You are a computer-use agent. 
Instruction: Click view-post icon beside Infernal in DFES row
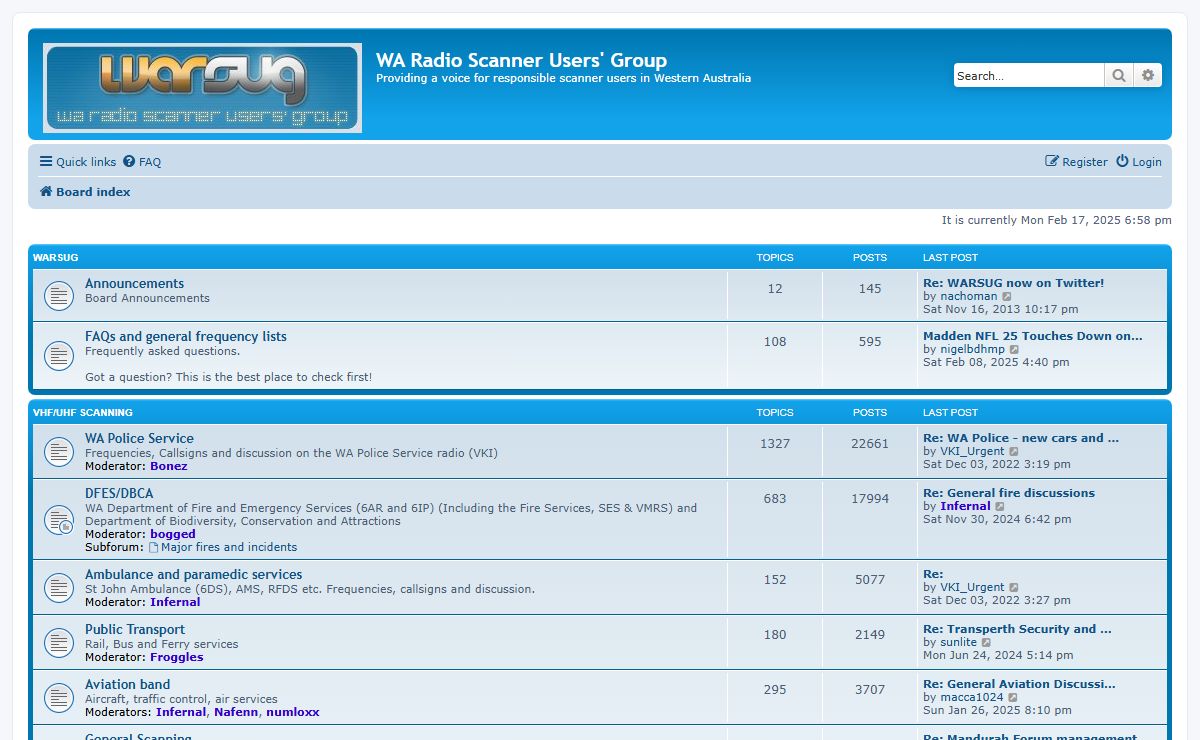tap(1000, 507)
